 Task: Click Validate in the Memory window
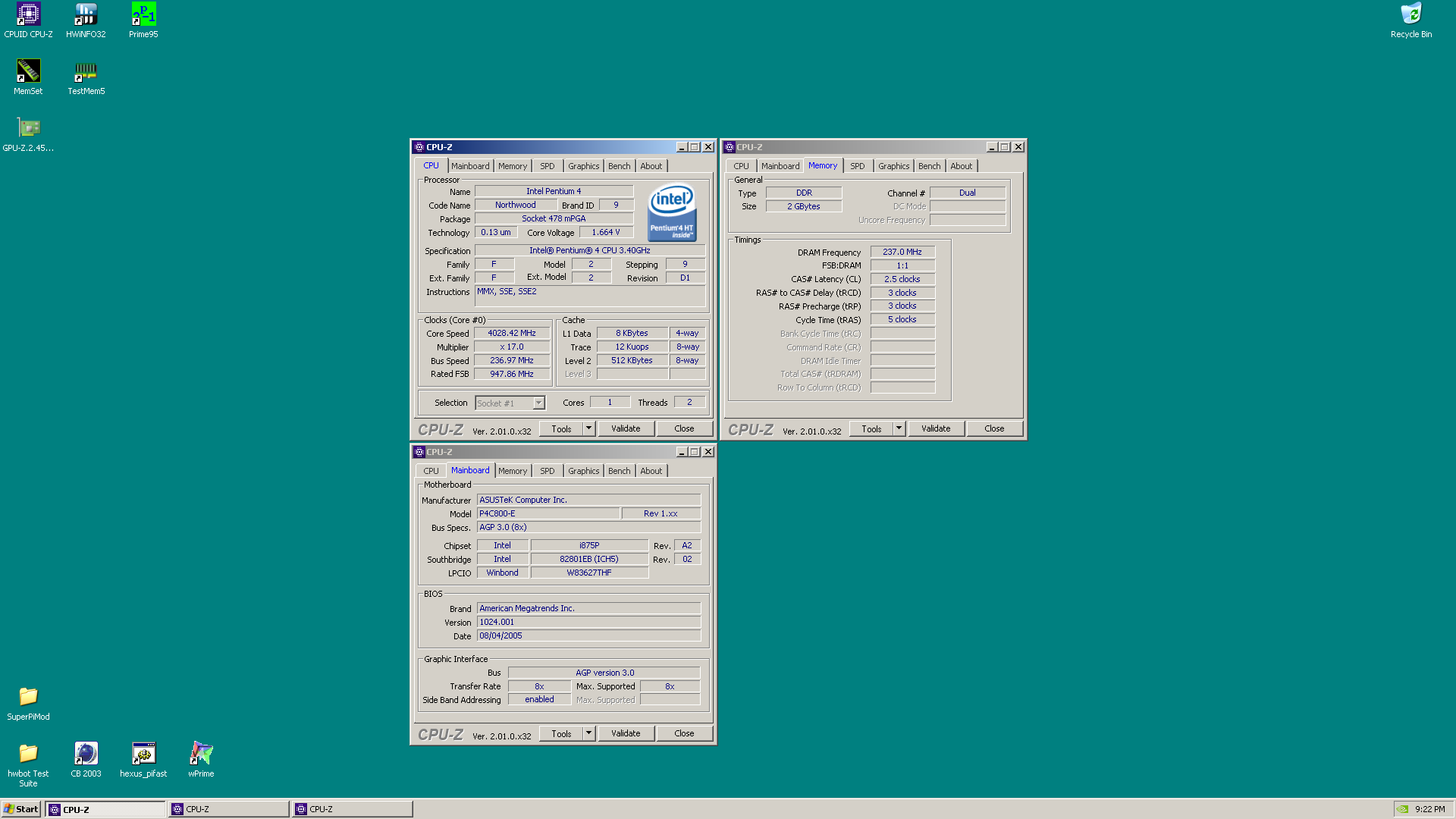coord(936,428)
